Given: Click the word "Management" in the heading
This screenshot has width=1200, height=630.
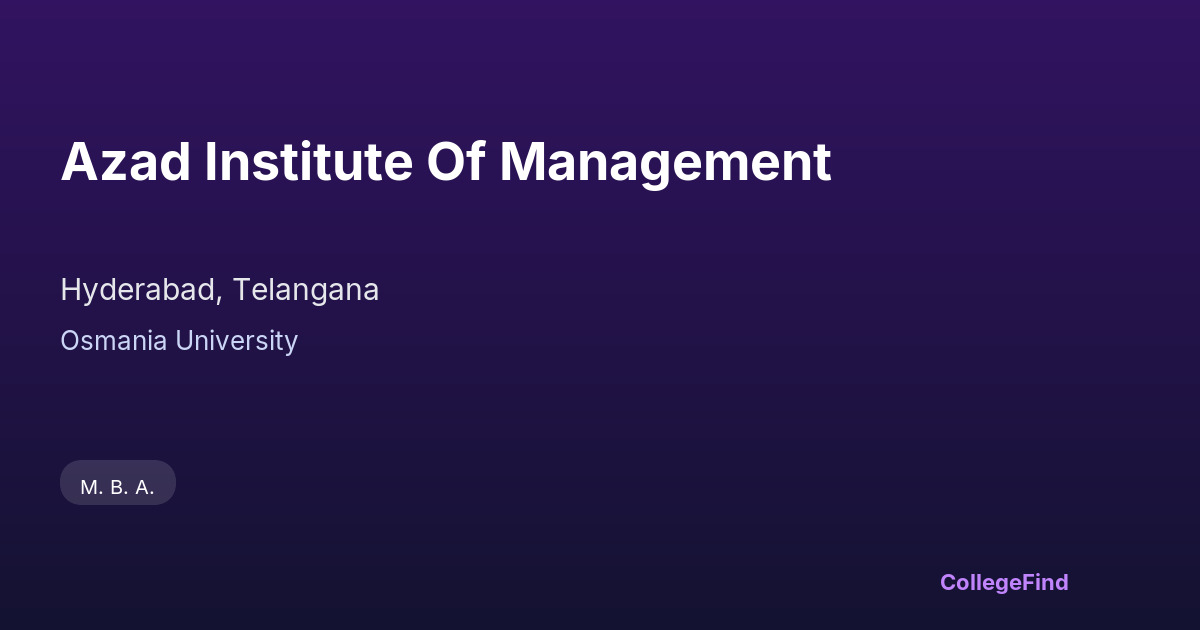Looking at the screenshot, I should coord(665,162).
